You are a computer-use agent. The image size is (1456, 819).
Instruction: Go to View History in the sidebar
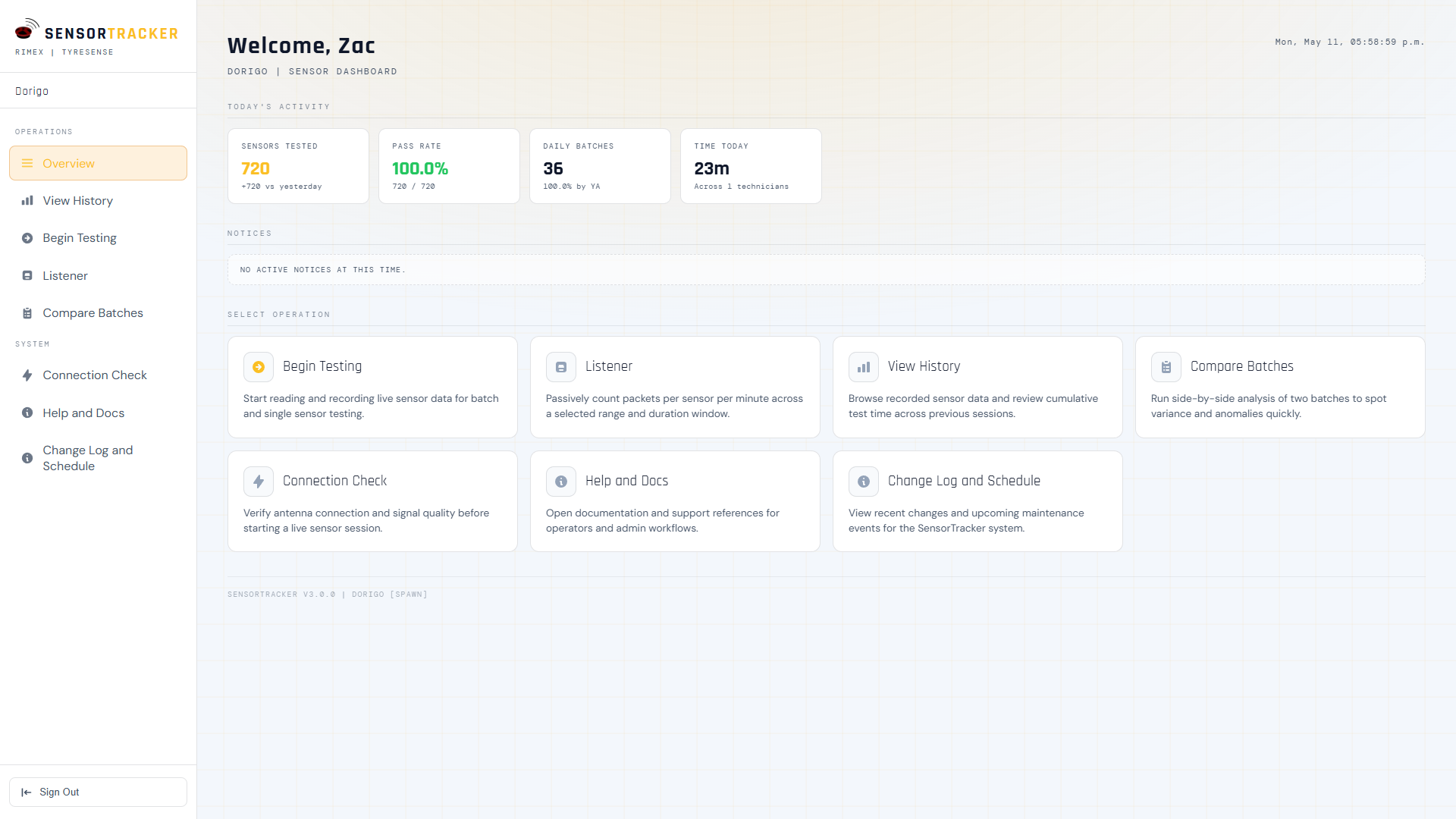(98, 200)
